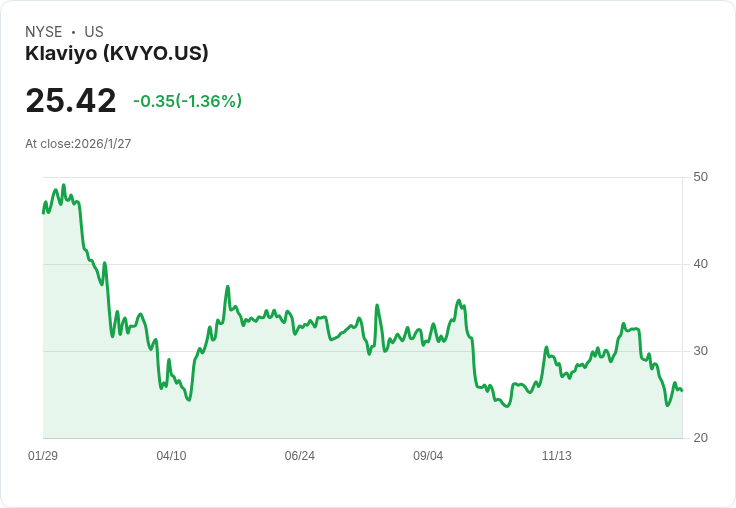This screenshot has width=736, height=508.
Task: Click the 09/04 date axis label
Action: point(428,456)
